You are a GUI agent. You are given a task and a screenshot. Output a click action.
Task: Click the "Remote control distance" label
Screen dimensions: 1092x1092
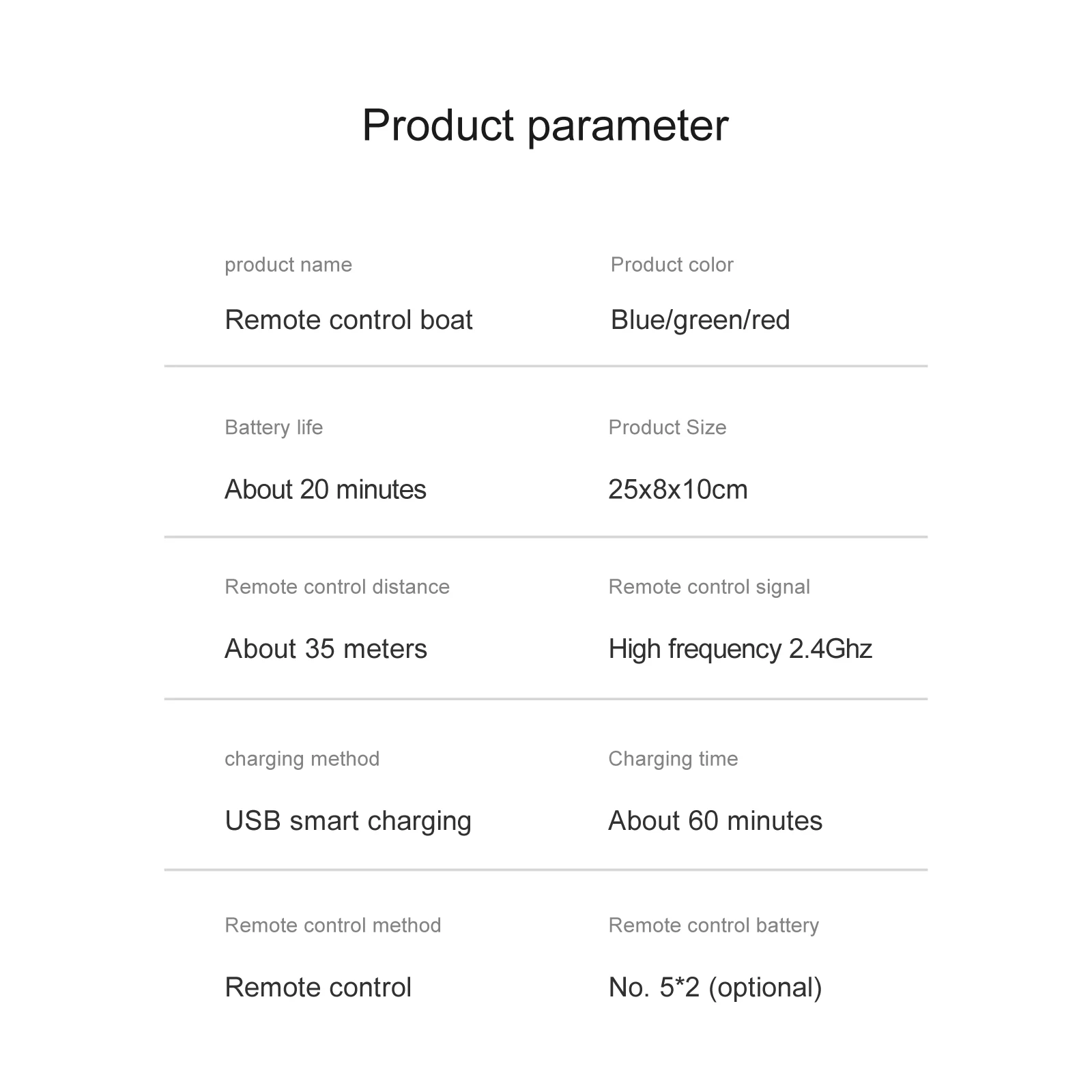(337, 587)
